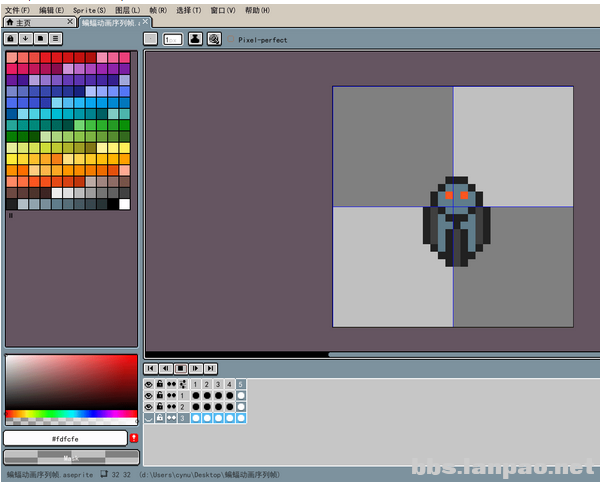600x484 pixels.
Task: Select frame 2 in the timeline header
Action: click(207, 384)
